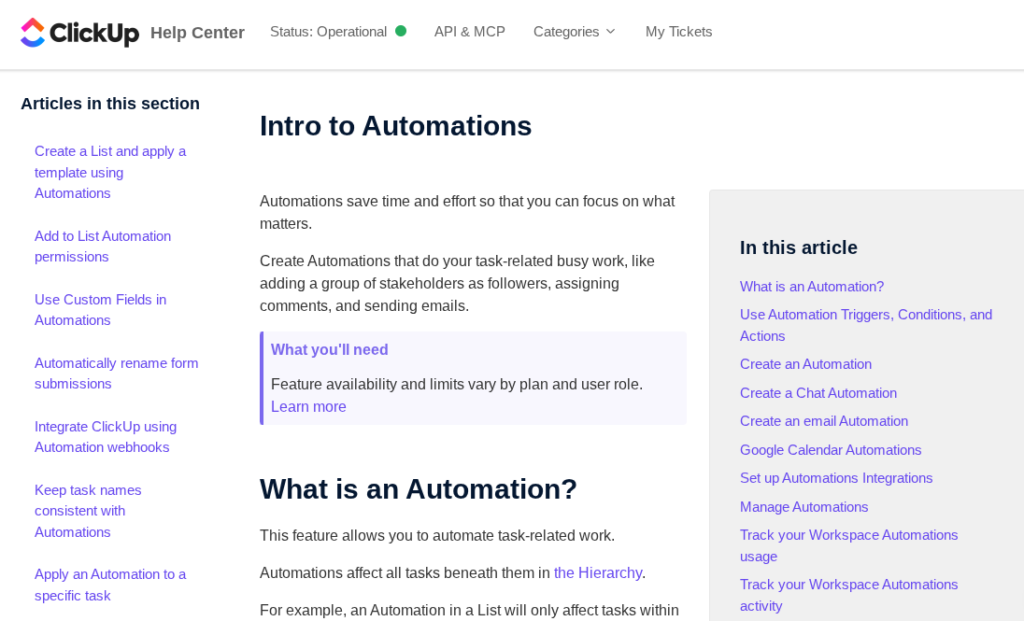The width and height of the screenshot is (1024, 621).
Task: Open My Tickets
Action: pos(679,31)
